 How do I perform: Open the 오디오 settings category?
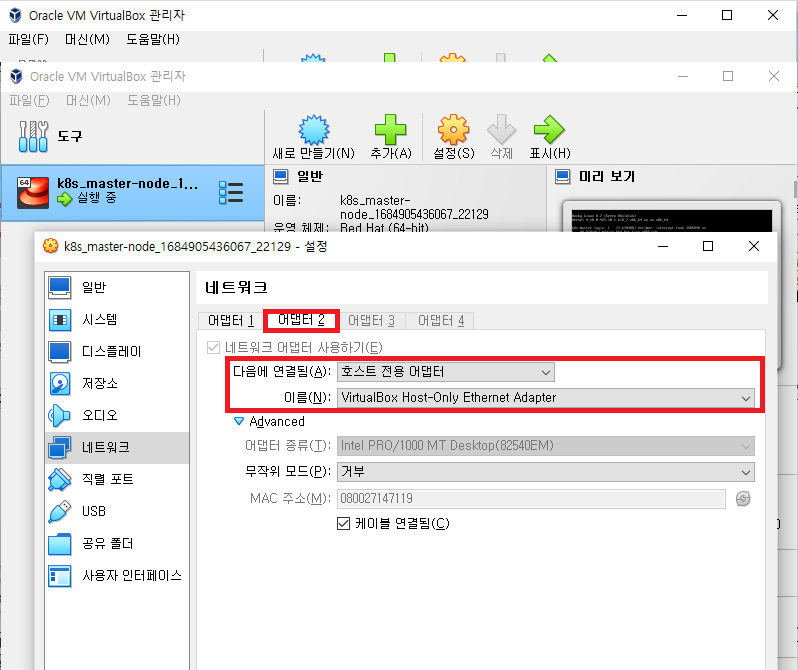[117, 415]
